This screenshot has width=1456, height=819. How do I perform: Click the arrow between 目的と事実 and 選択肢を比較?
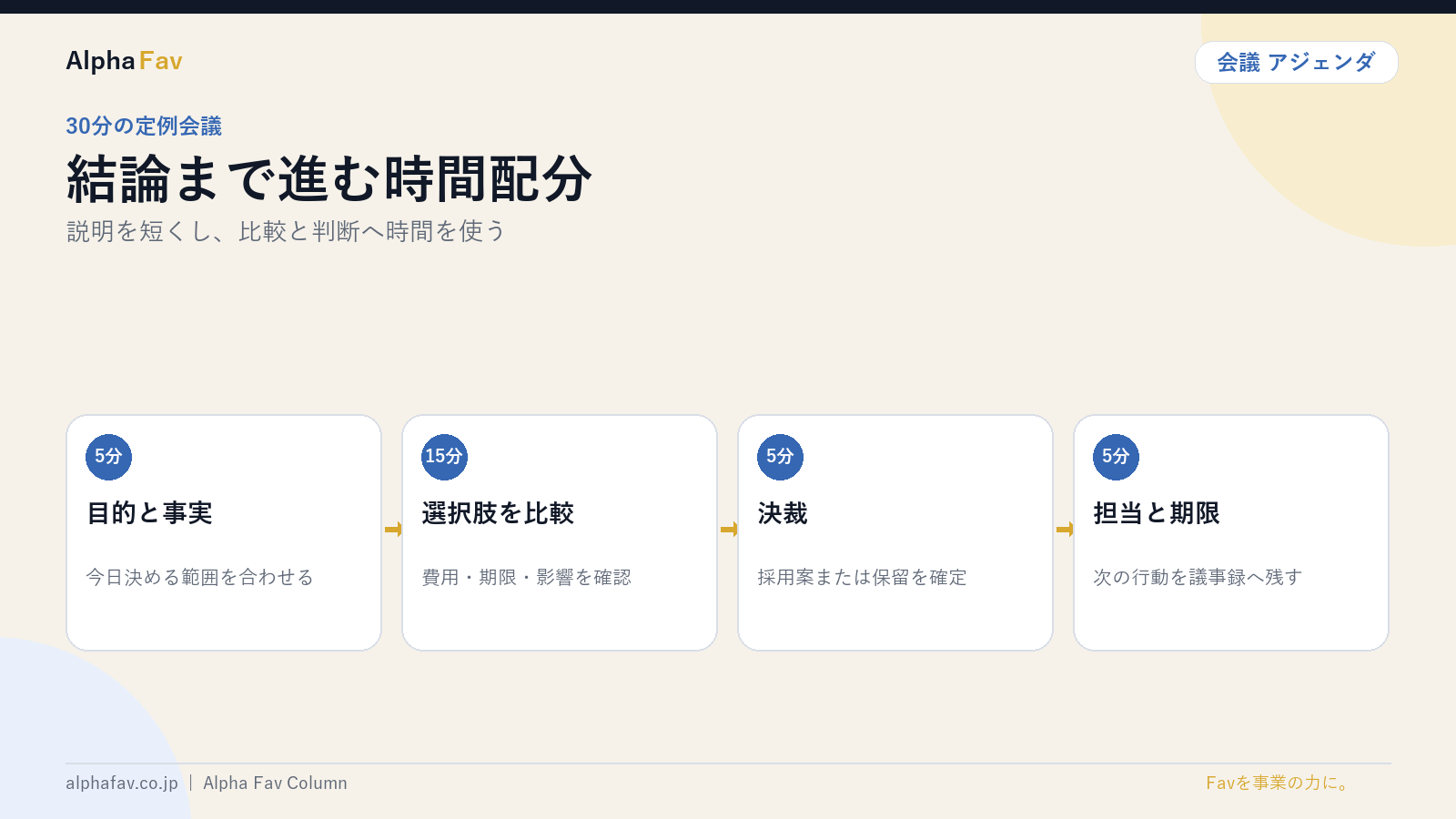[x=392, y=530]
